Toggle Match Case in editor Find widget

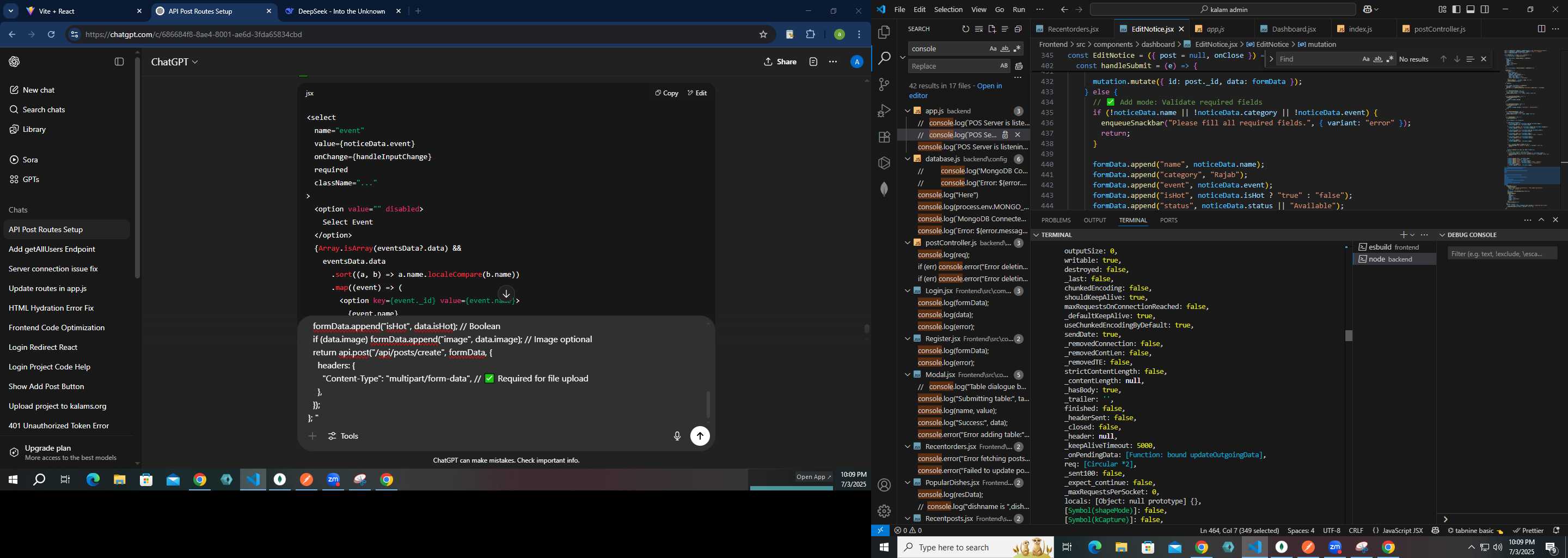[1365, 59]
